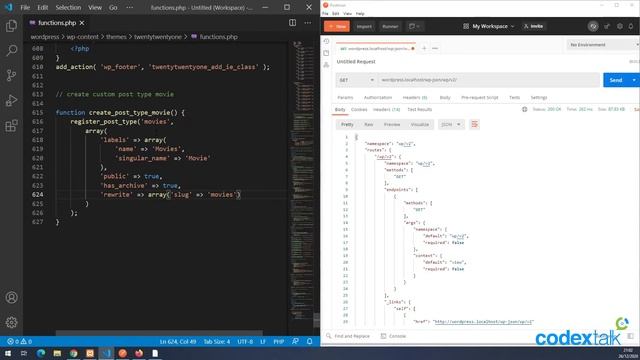The image size is (640, 360).
Task: Open the Selection menu in VS Code
Action: click(x=68, y=7)
